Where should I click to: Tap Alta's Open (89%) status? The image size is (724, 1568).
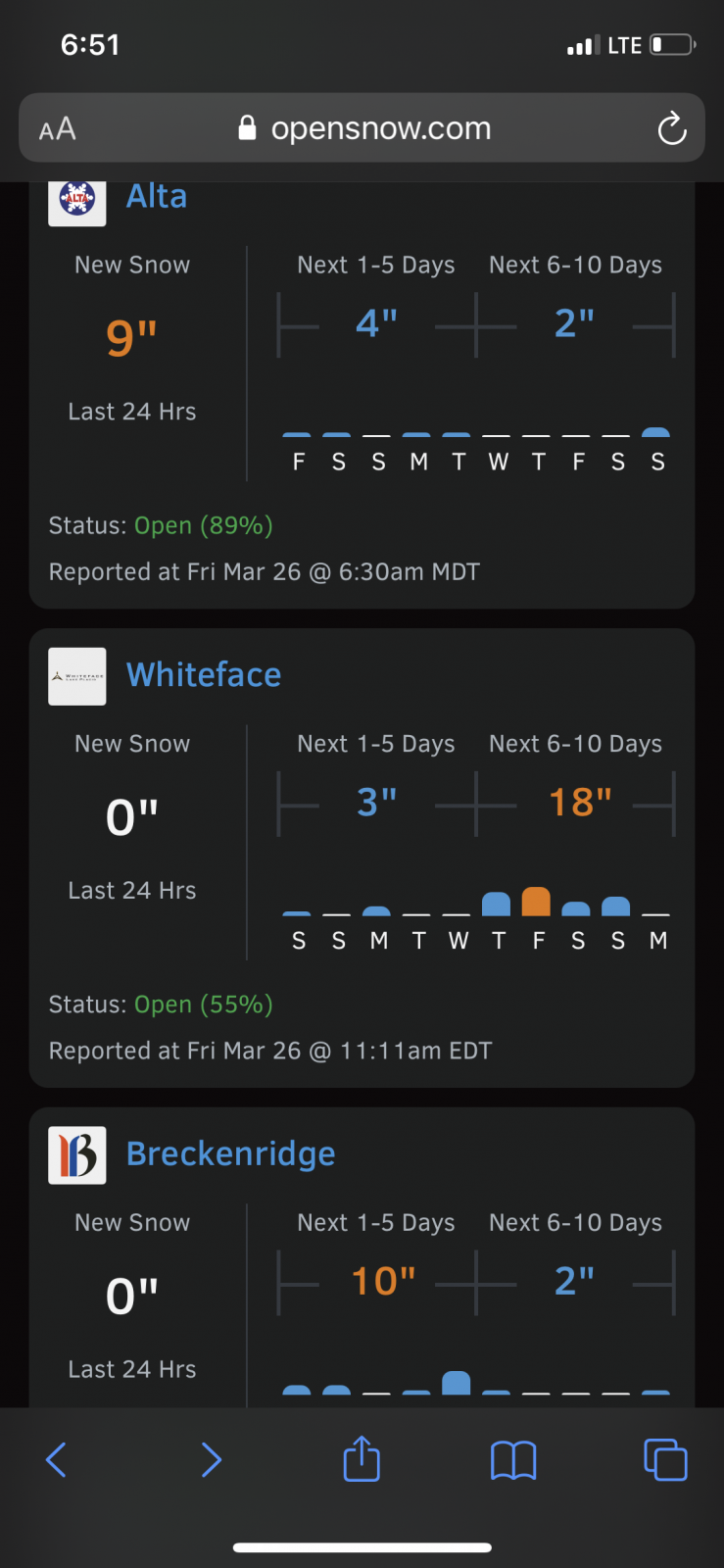tap(203, 525)
